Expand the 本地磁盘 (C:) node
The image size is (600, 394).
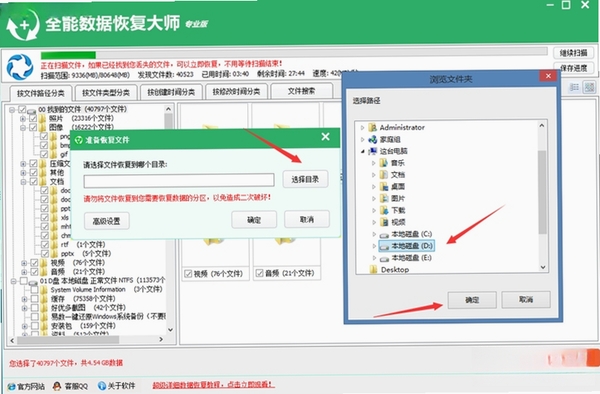374,234
